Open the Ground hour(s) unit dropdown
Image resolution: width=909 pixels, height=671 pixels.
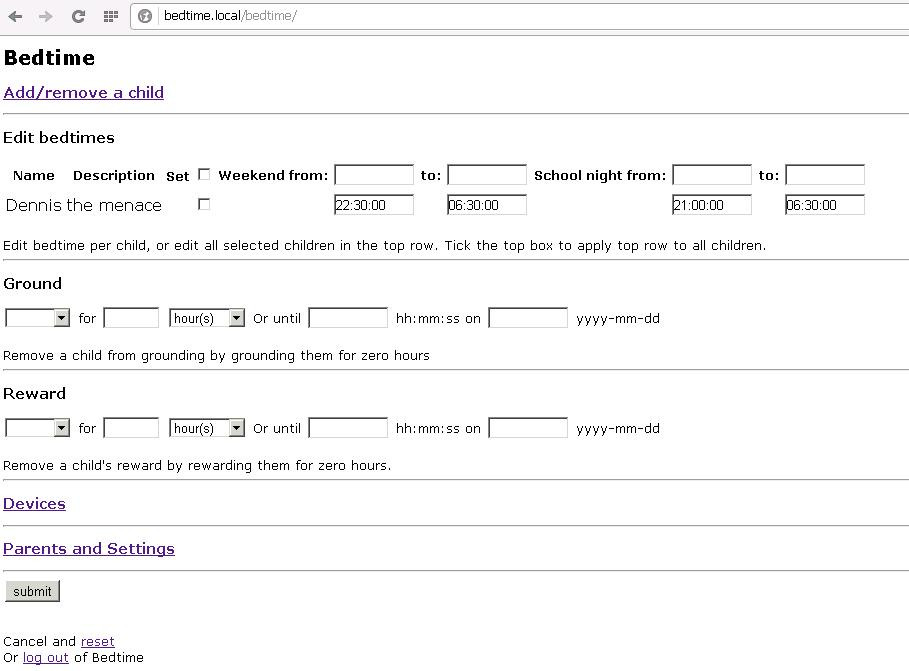207,318
